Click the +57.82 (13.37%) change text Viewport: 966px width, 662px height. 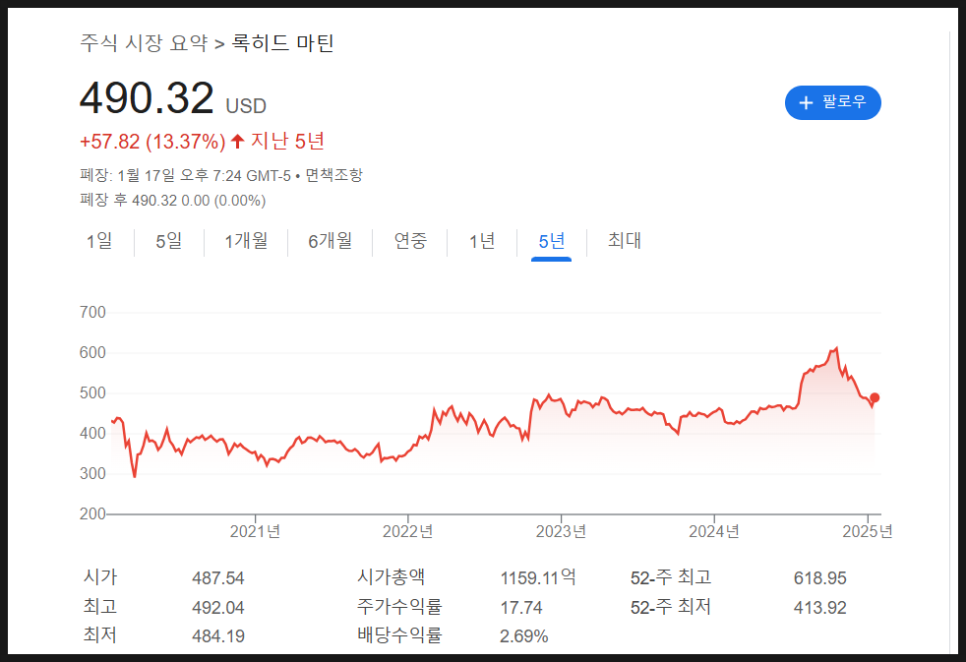[152, 142]
